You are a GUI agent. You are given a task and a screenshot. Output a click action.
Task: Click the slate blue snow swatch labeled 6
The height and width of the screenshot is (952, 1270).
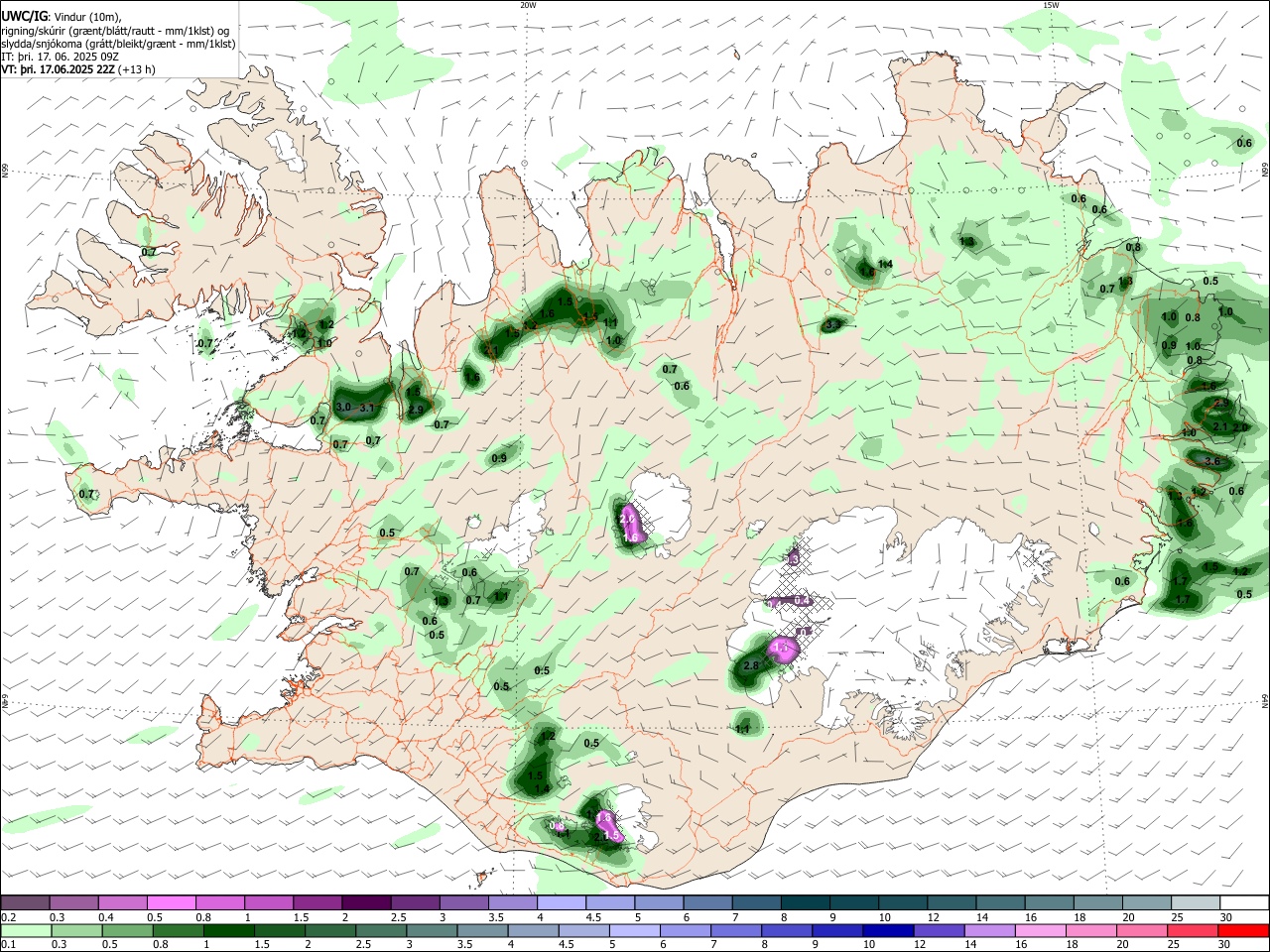pyautogui.click(x=707, y=902)
